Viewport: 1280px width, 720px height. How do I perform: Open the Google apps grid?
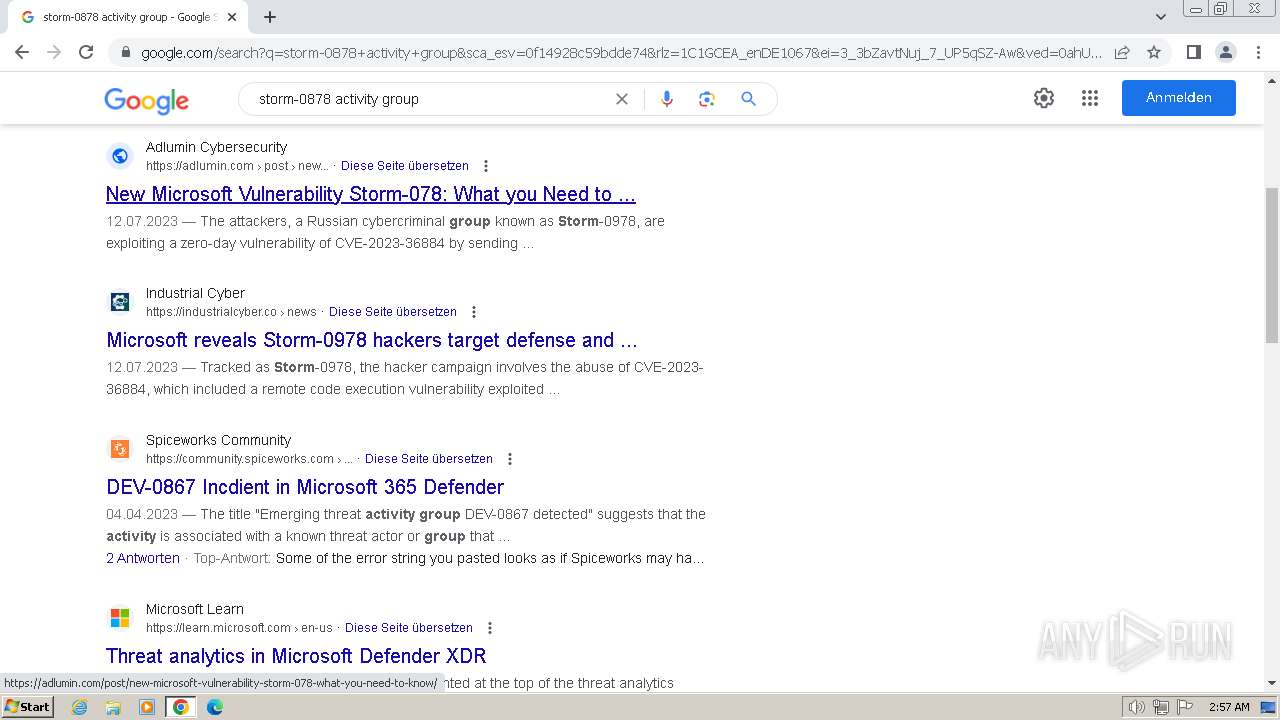[1090, 98]
